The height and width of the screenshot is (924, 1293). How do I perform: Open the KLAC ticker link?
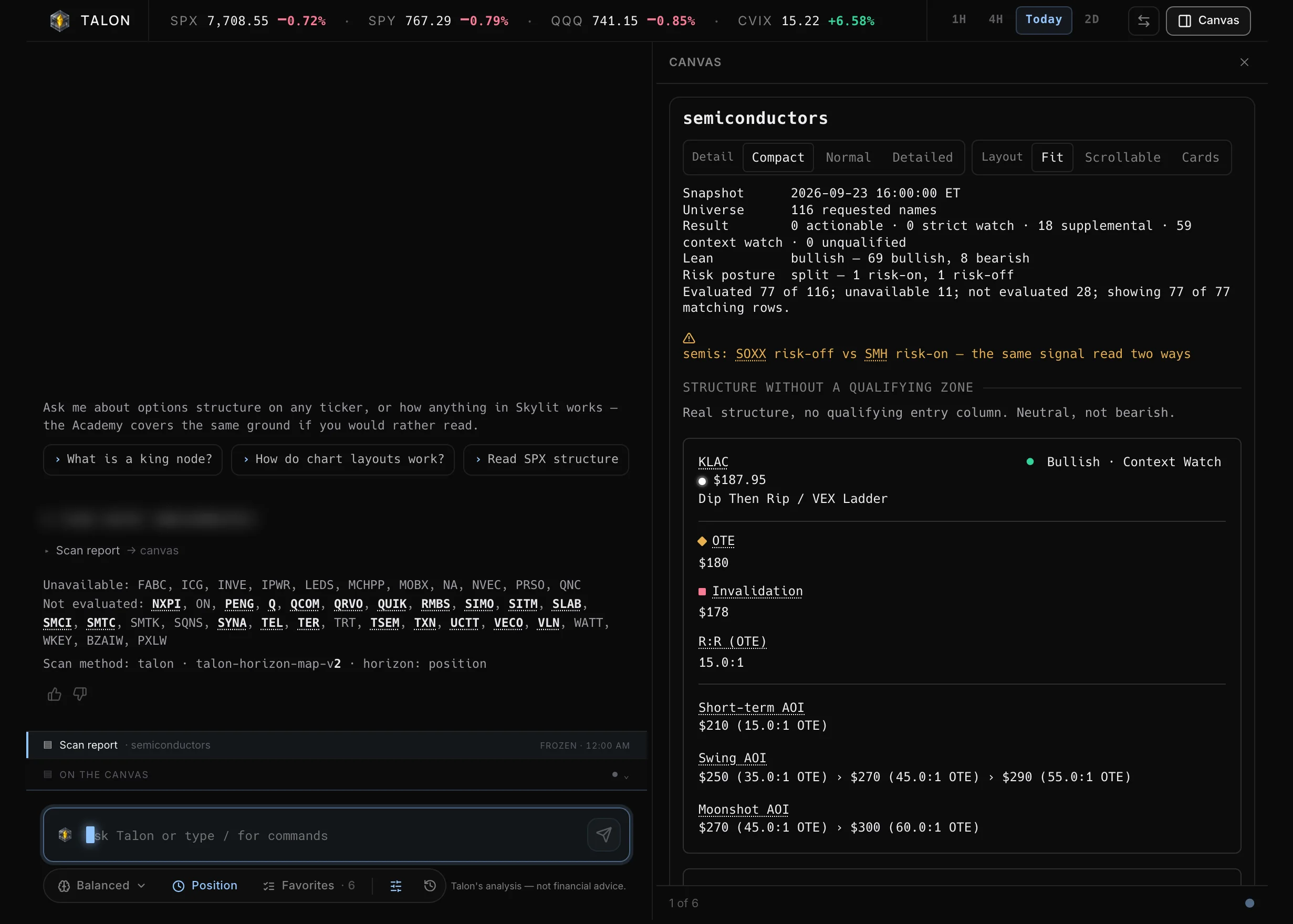click(x=713, y=462)
